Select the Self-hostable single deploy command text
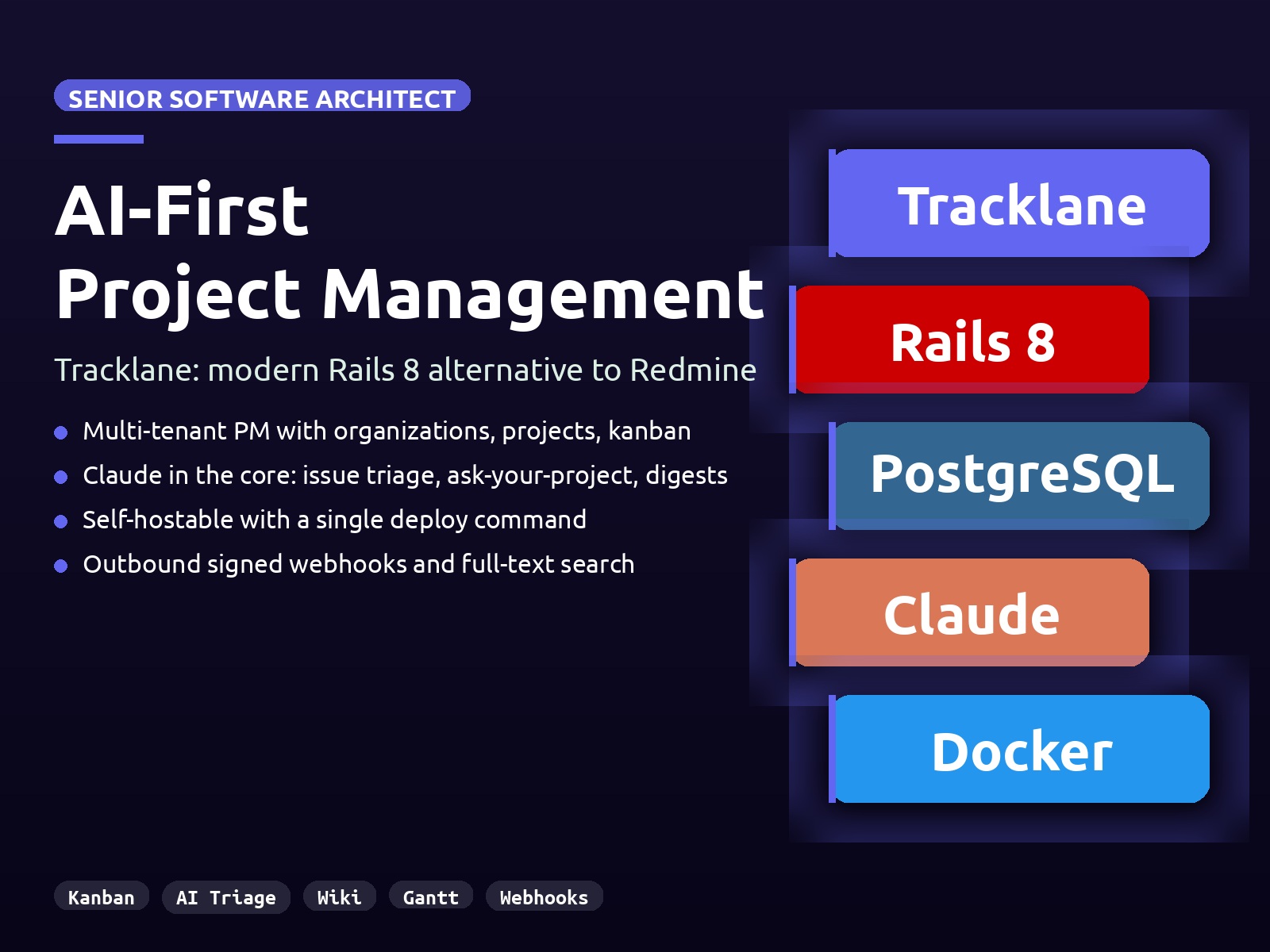 tap(334, 520)
